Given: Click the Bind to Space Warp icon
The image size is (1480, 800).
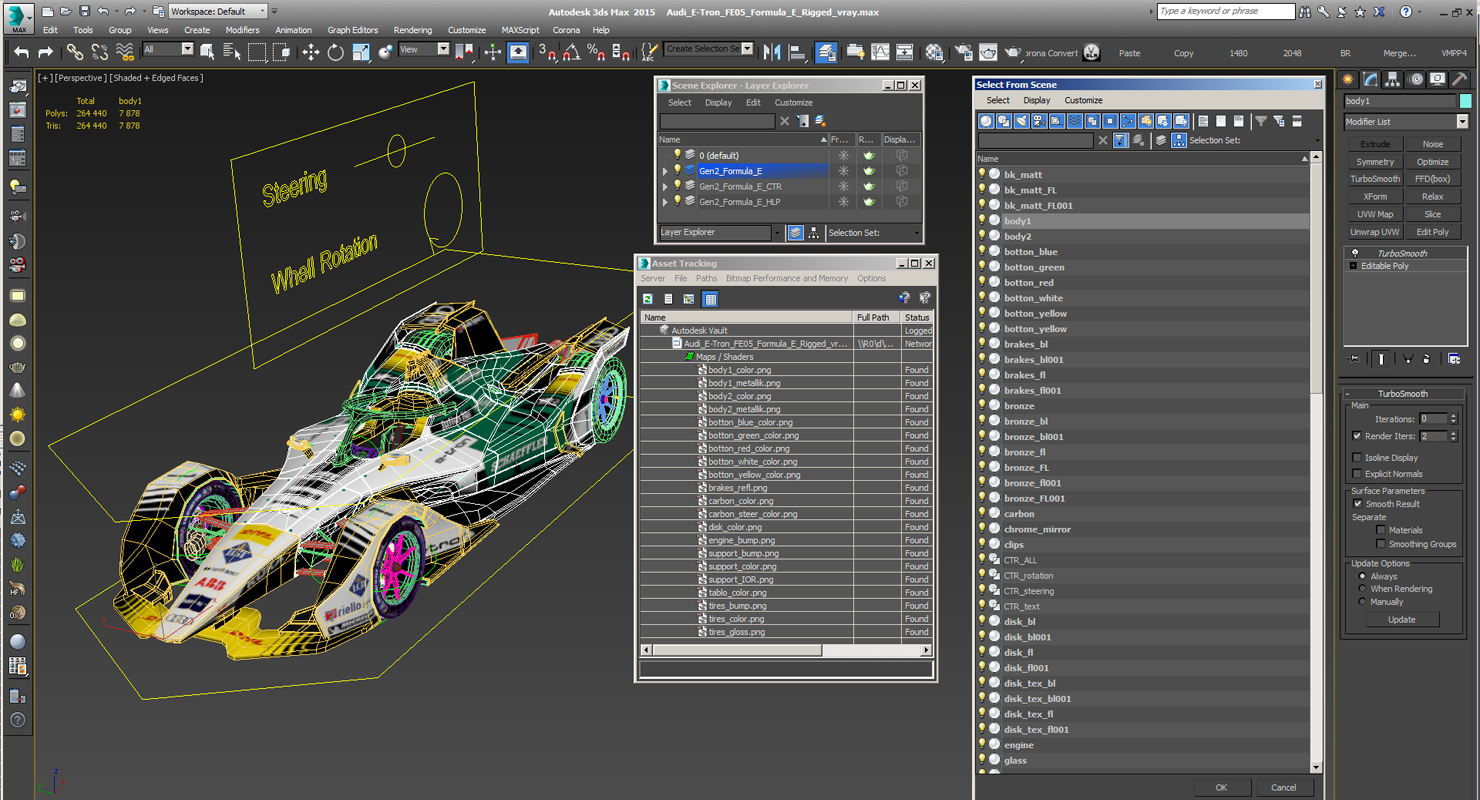Looking at the screenshot, I should click(x=124, y=52).
